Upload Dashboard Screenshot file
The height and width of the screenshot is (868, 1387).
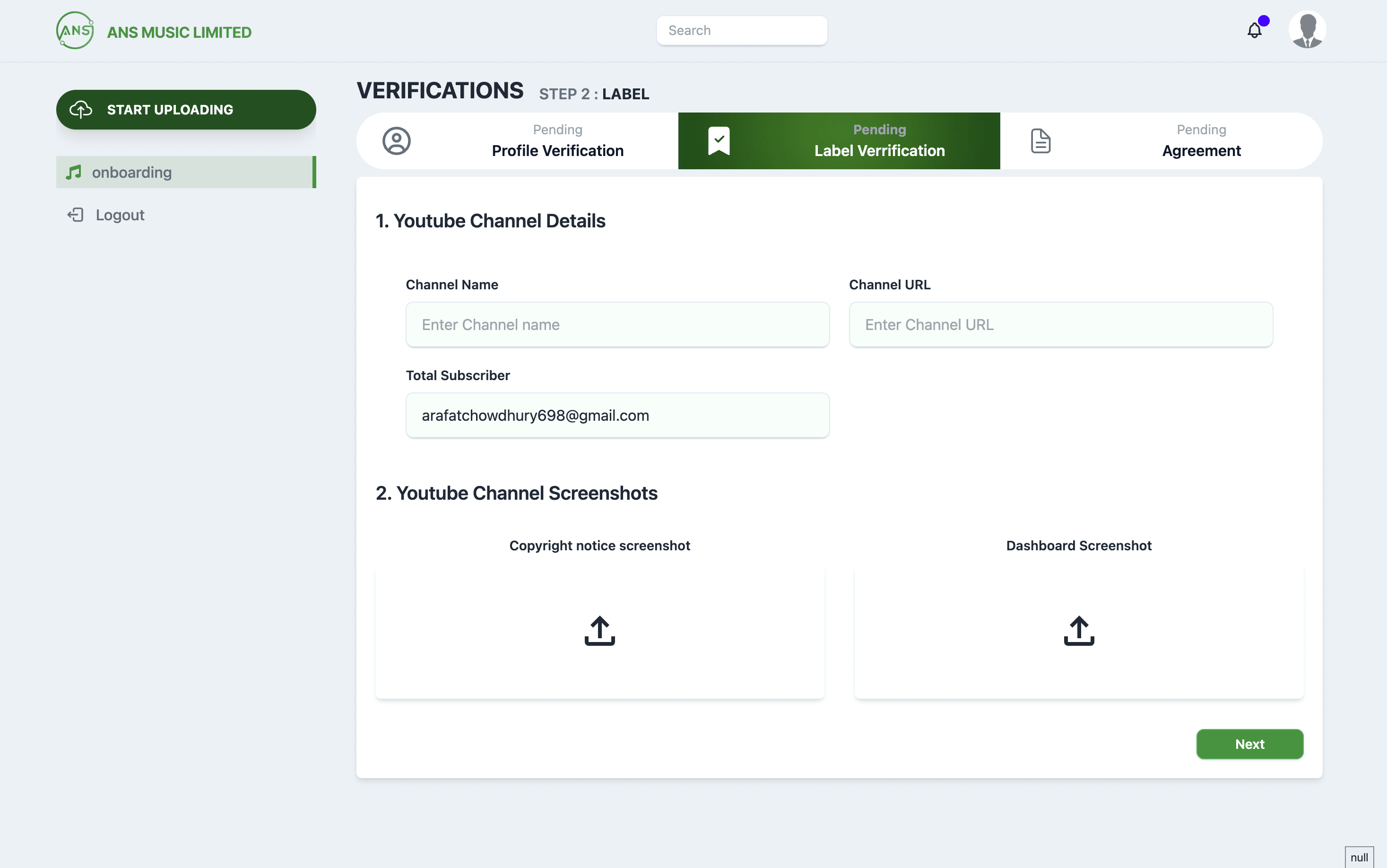(x=1079, y=630)
